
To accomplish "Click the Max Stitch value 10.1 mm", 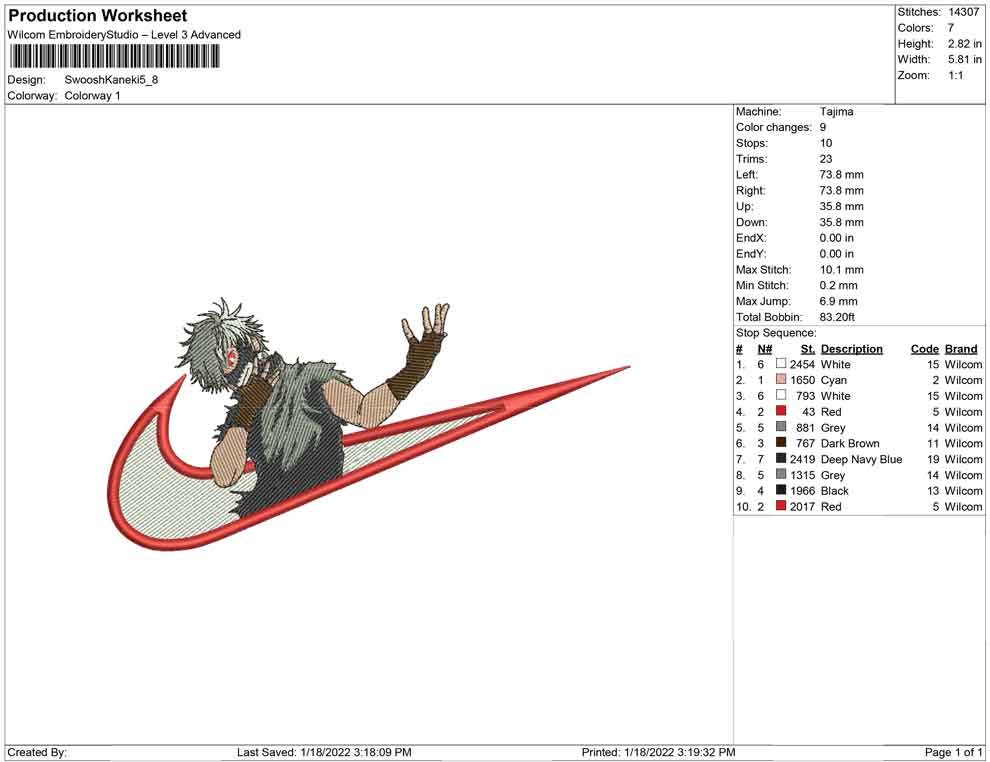I will tap(842, 269).
